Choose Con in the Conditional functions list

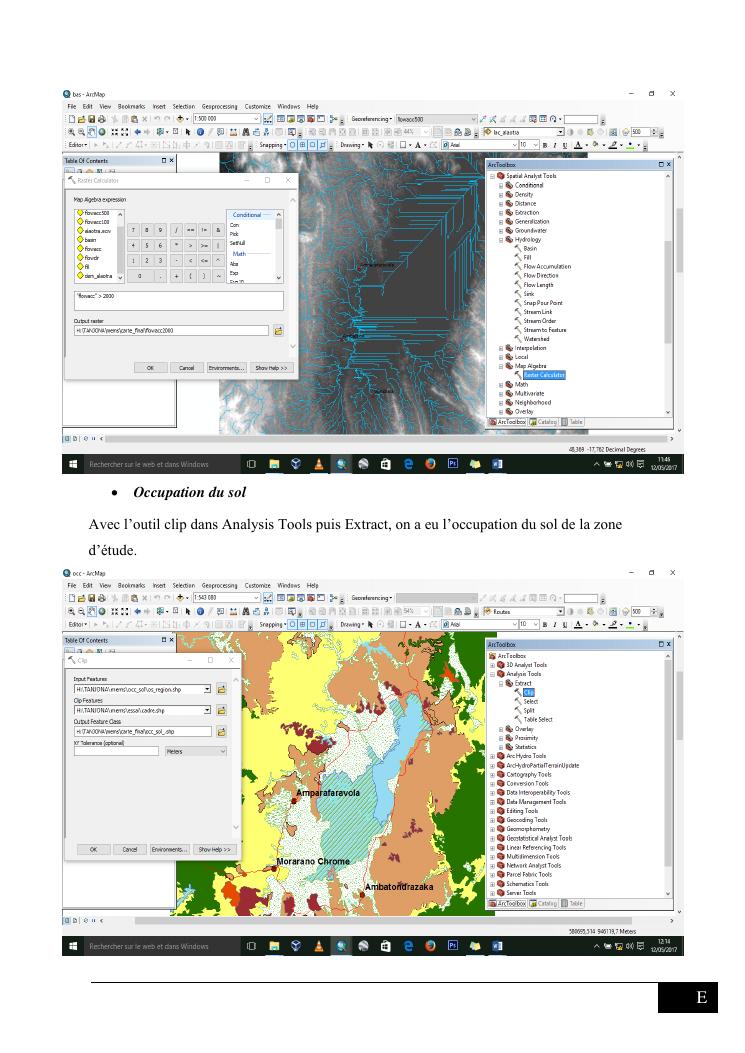pyautogui.click(x=234, y=226)
